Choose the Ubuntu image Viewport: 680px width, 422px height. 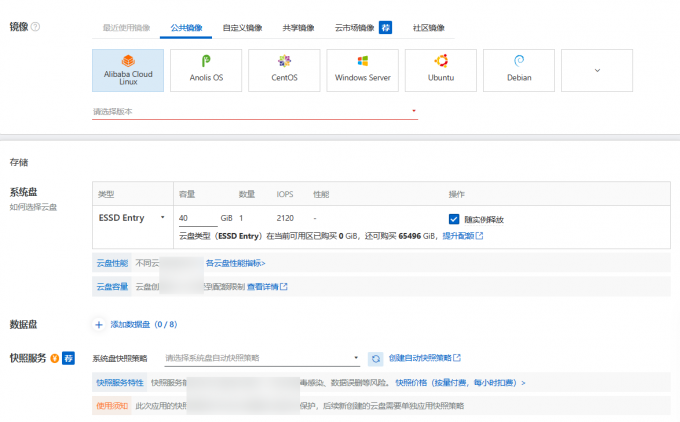(441, 70)
